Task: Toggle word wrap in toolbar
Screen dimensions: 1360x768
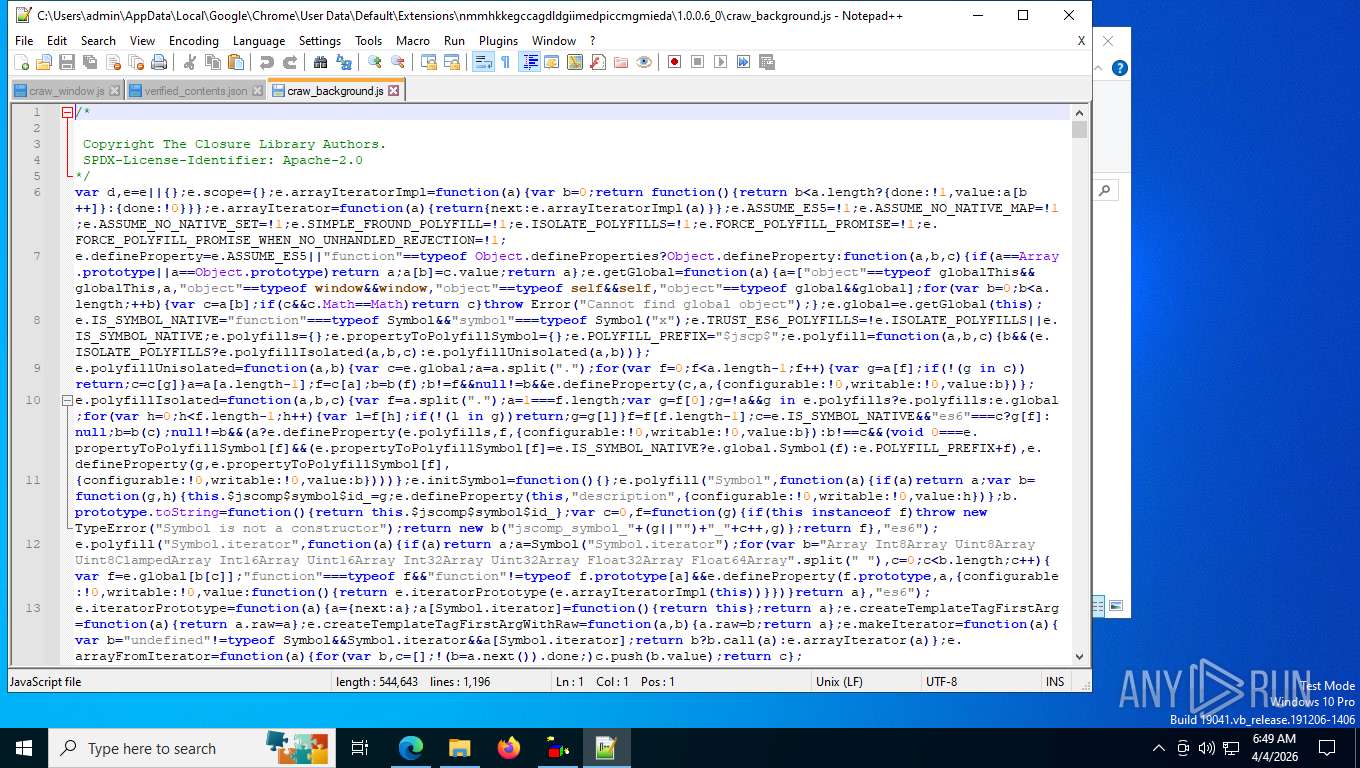Action: [482, 62]
